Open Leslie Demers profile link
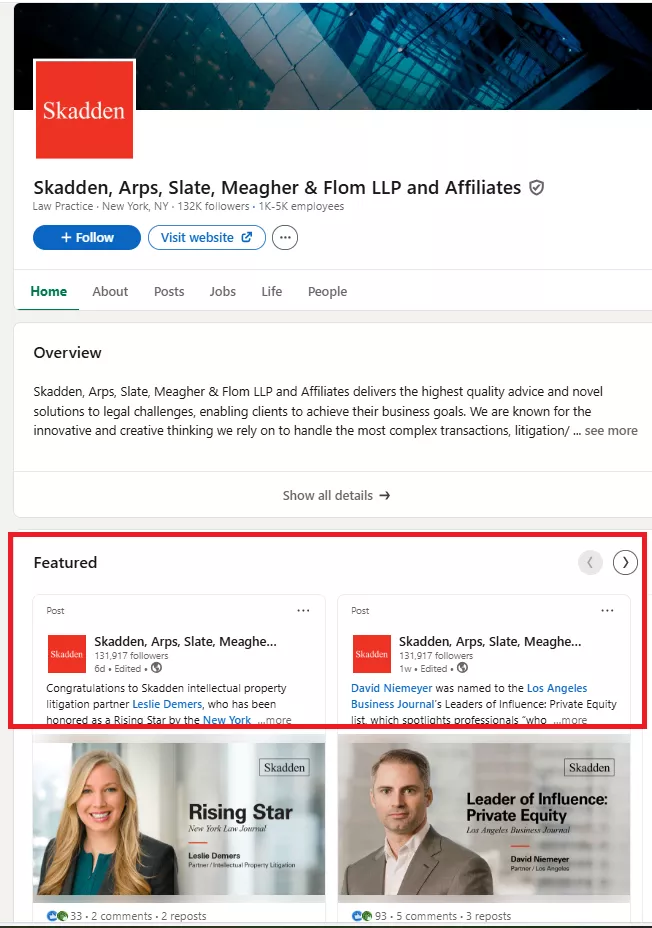Screen dimensions: 652x928 pos(167,704)
